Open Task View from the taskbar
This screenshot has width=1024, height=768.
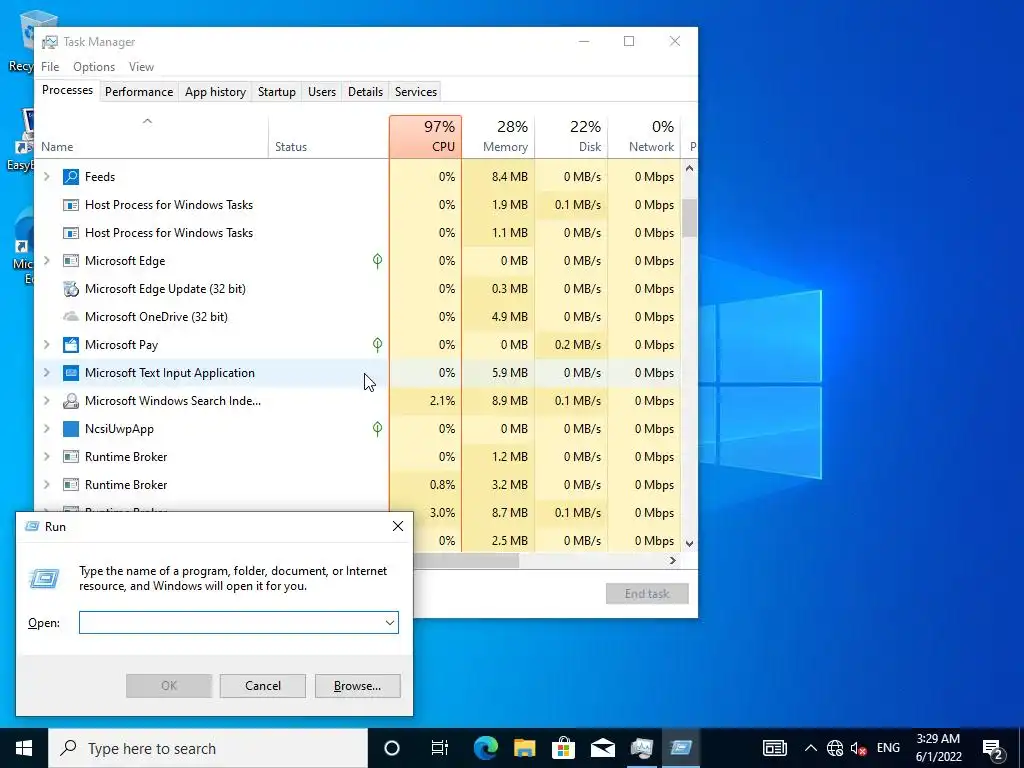pos(440,748)
